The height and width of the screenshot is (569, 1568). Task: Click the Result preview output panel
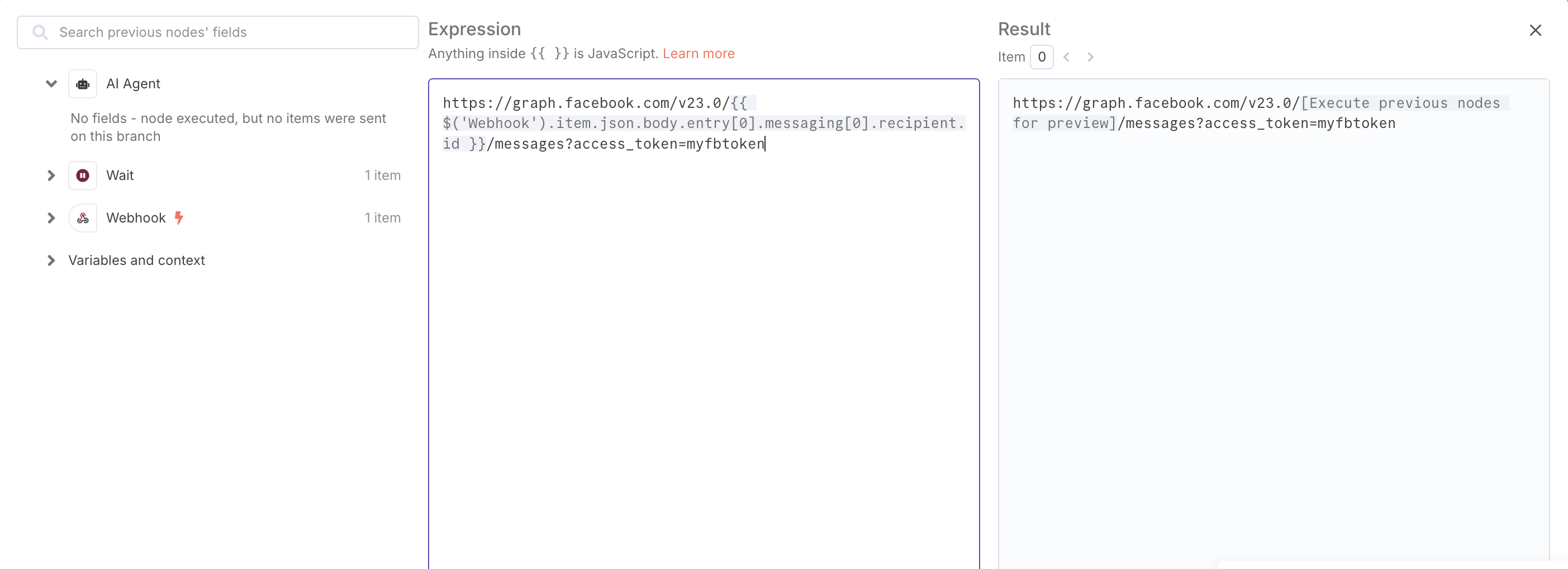click(1274, 324)
